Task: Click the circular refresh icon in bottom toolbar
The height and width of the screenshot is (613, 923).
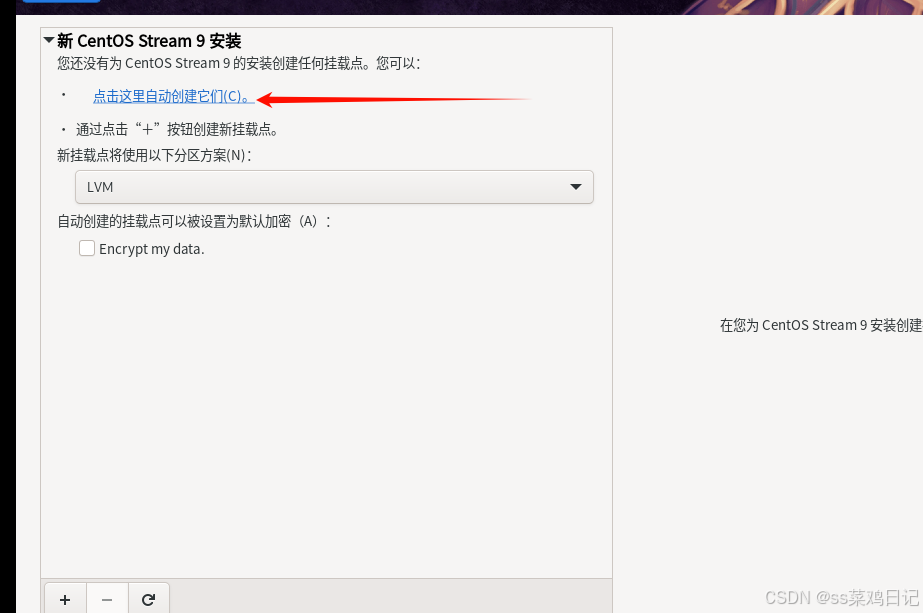Action: click(x=148, y=599)
